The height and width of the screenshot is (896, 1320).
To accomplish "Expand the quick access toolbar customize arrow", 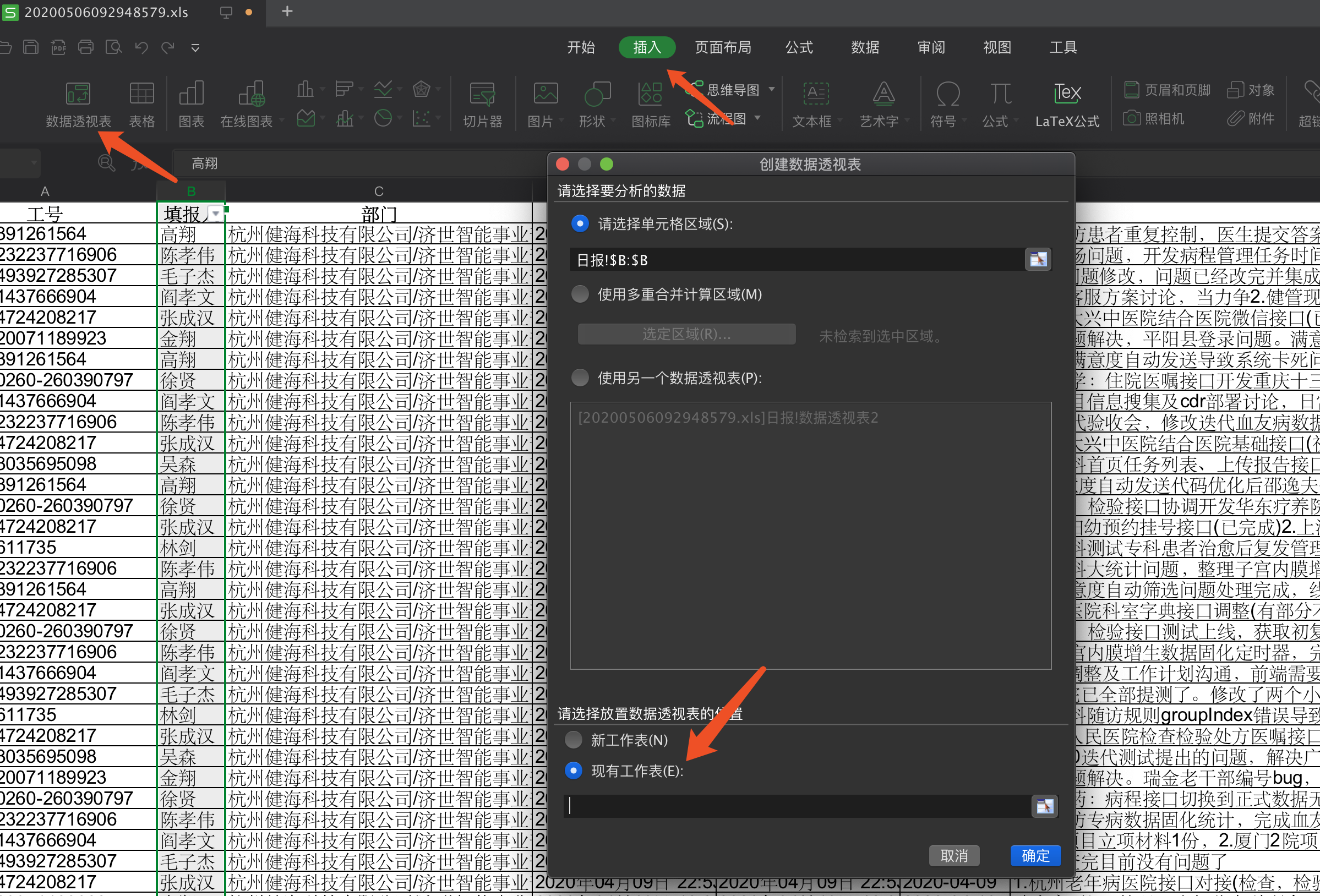I will pyautogui.click(x=195, y=48).
